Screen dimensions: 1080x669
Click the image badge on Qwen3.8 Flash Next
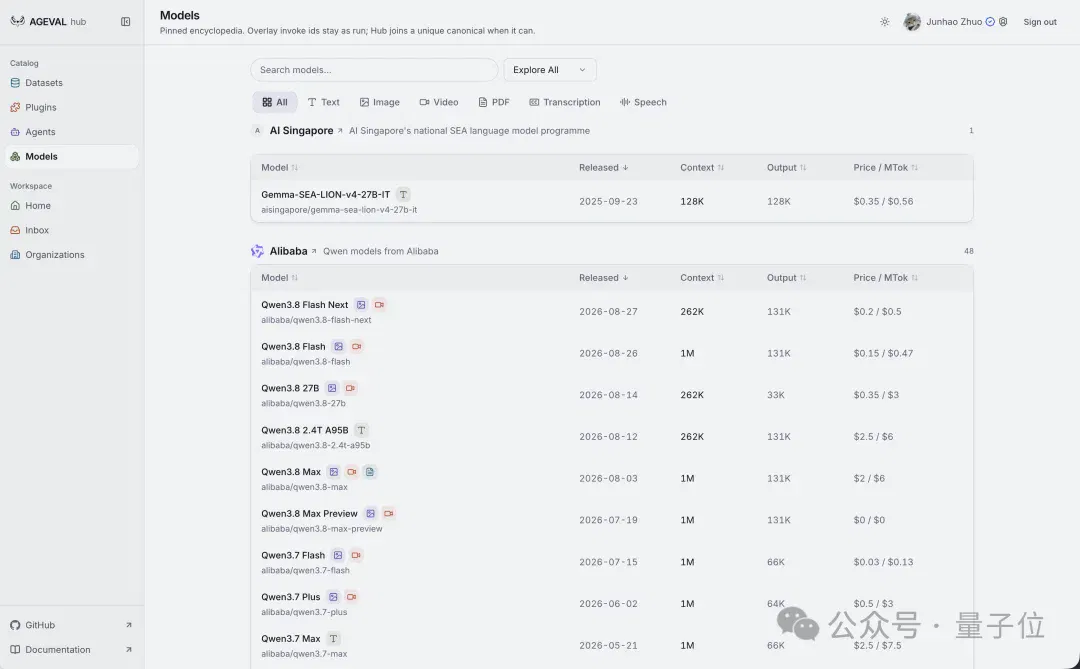pyautogui.click(x=361, y=305)
